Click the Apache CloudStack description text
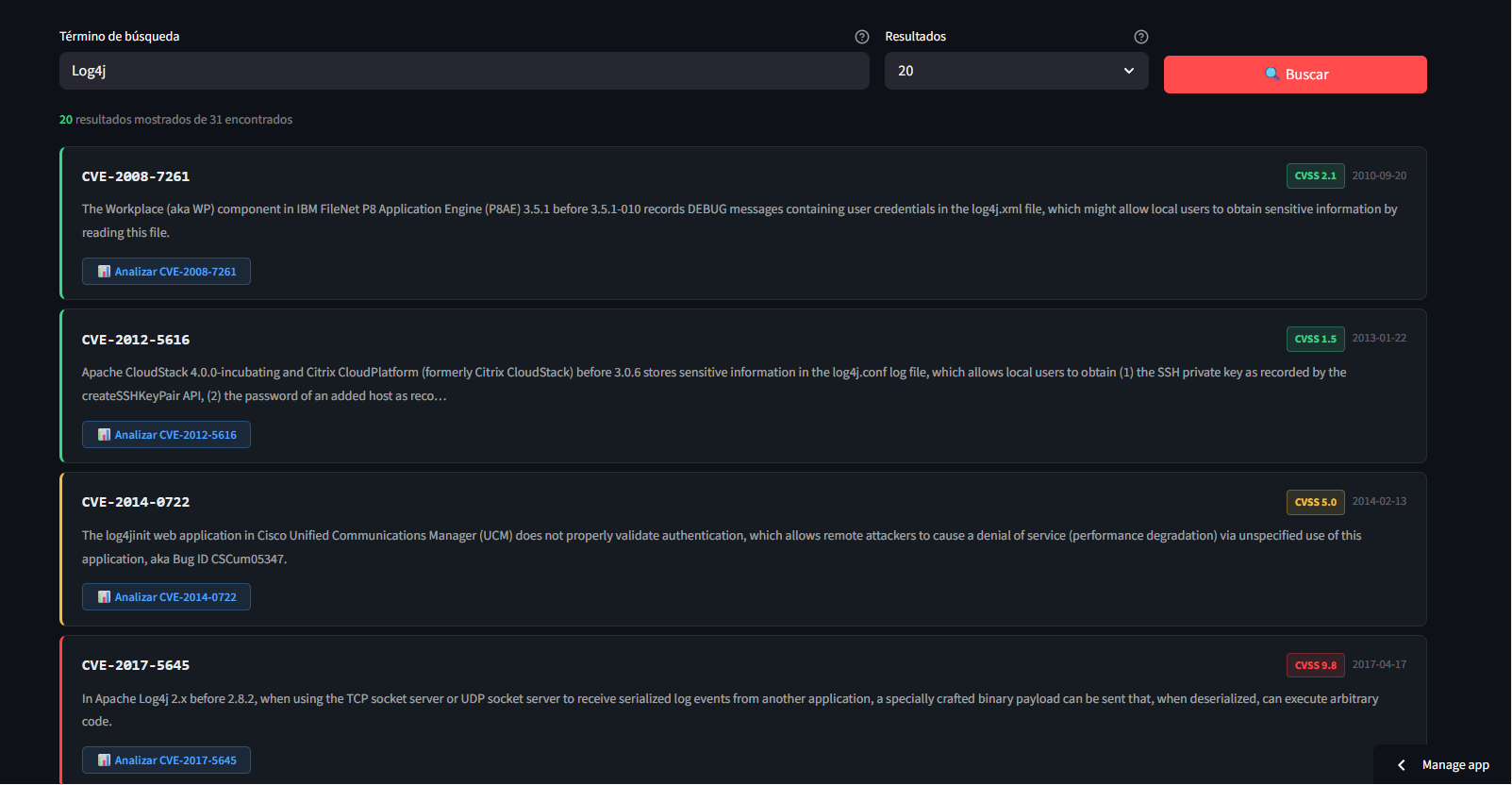 point(714,384)
